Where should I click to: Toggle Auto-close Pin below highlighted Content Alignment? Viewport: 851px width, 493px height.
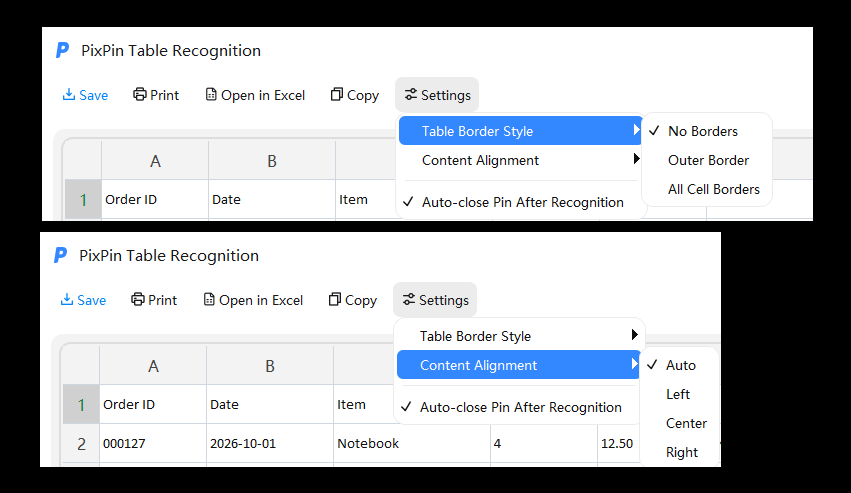coord(519,407)
